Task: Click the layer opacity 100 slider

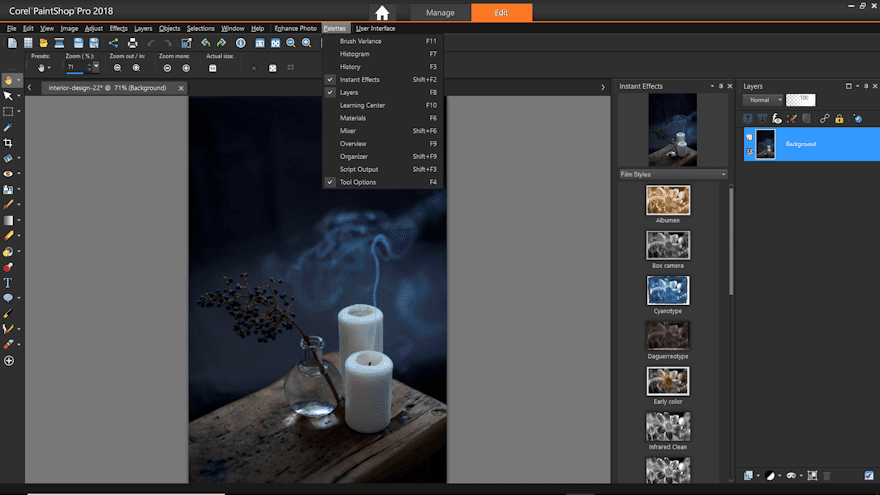Action: [802, 100]
